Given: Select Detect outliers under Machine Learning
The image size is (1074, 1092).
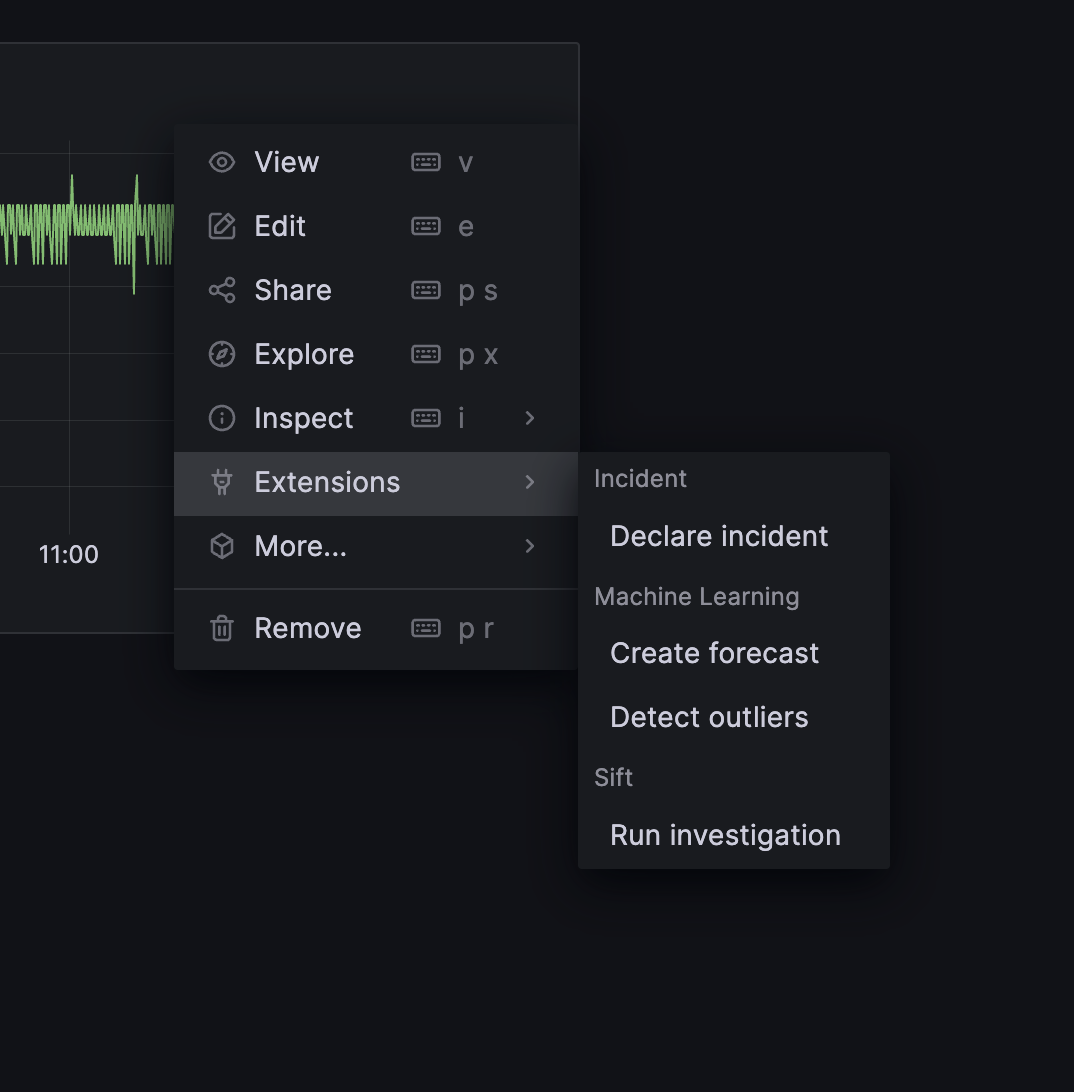Looking at the screenshot, I should click(709, 717).
